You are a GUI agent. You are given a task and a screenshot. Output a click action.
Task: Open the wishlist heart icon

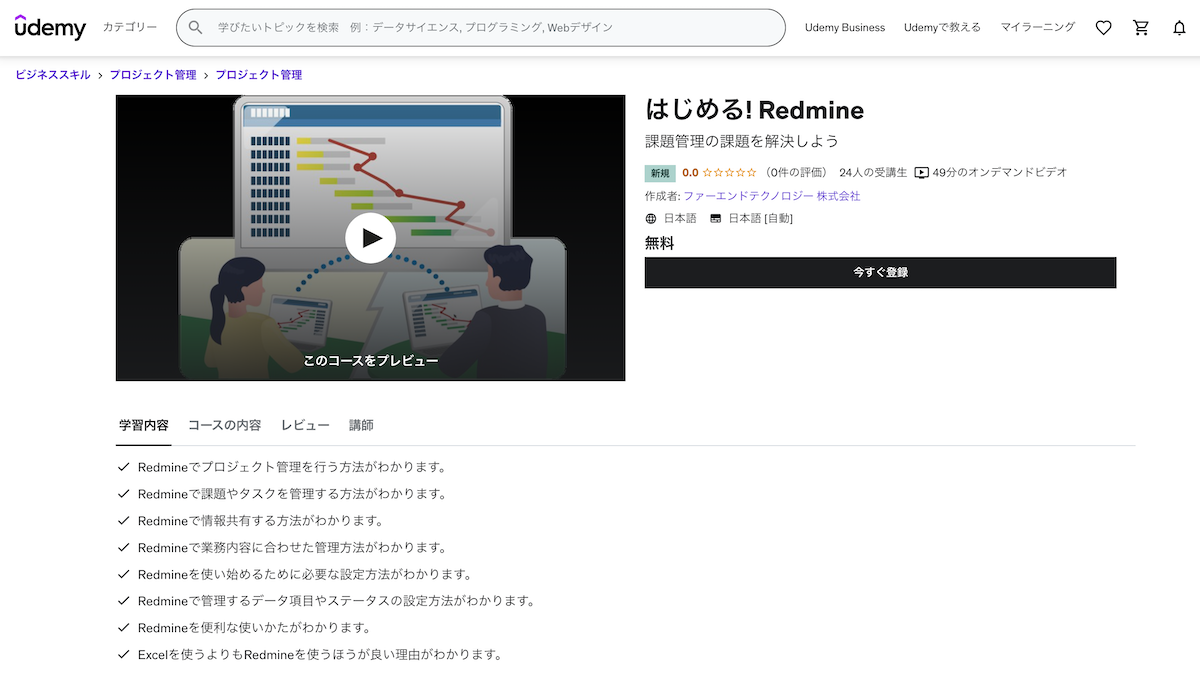coord(1103,28)
